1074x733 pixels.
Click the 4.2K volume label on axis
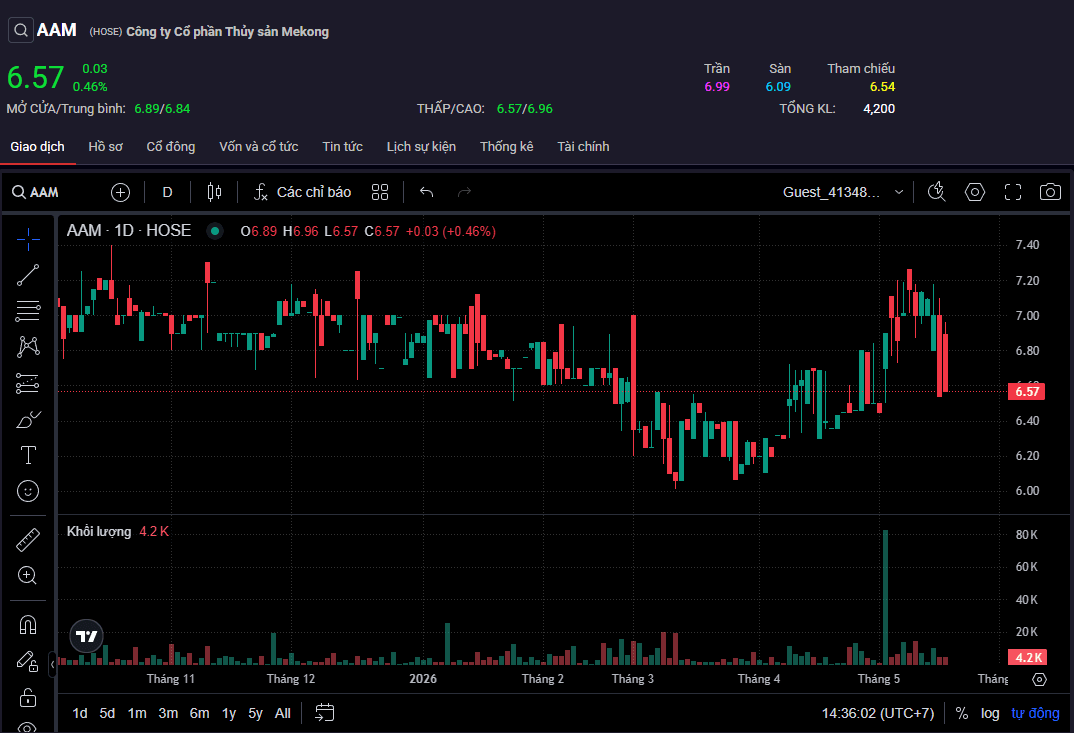(x=1027, y=658)
